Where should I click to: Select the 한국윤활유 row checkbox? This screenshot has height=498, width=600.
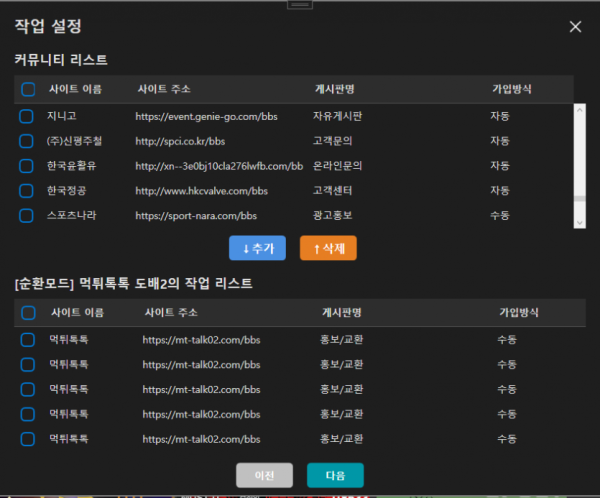click(27, 165)
